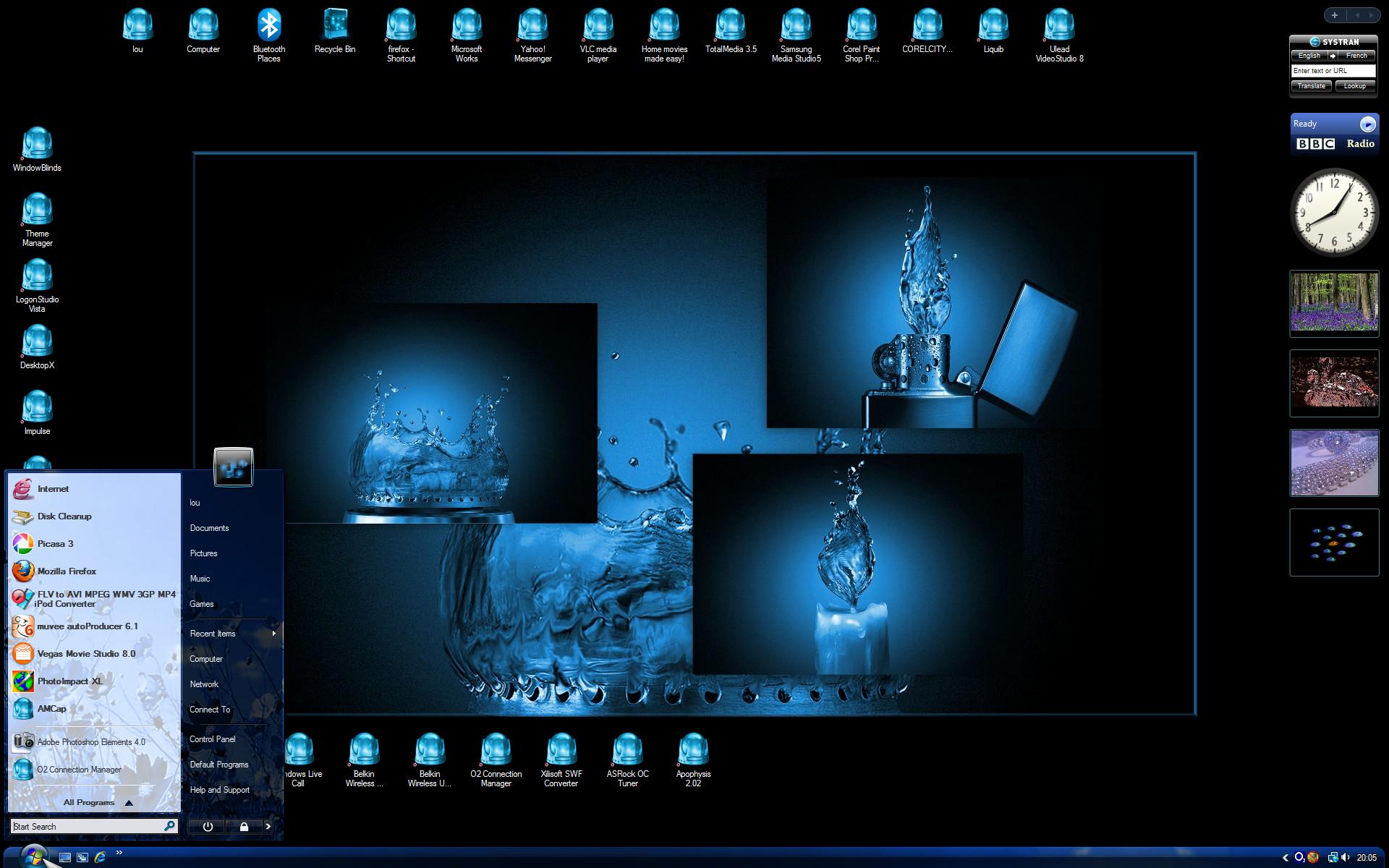Click the Lookup button in SYSTRAN gadget
This screenshot has width=1389, height=868.
click(1354, 86)
